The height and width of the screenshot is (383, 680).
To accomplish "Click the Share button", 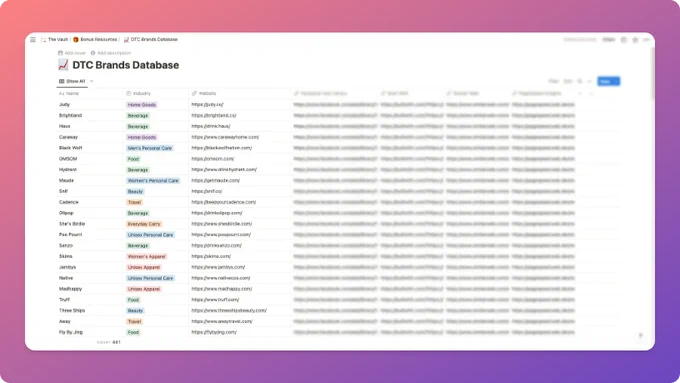I will [x=608, y=39].
